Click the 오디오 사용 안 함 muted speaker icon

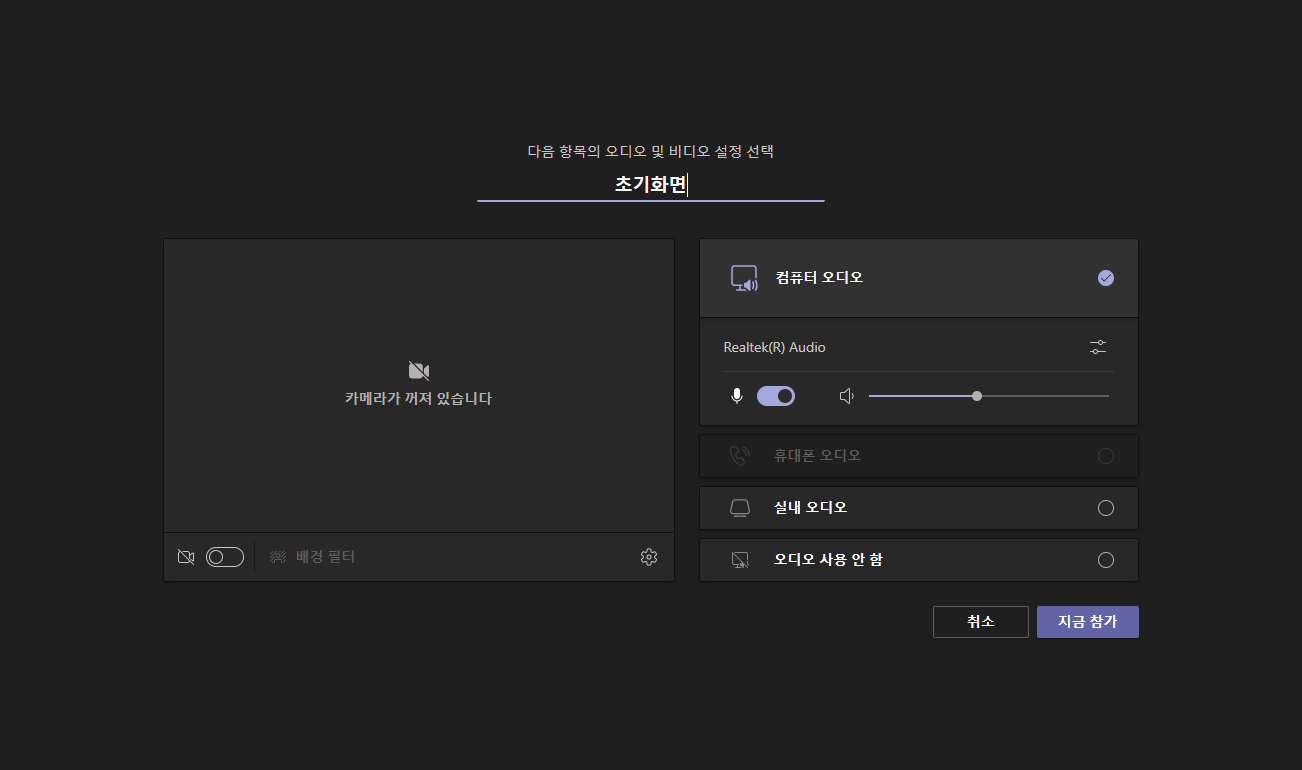(x=739, y=559)
